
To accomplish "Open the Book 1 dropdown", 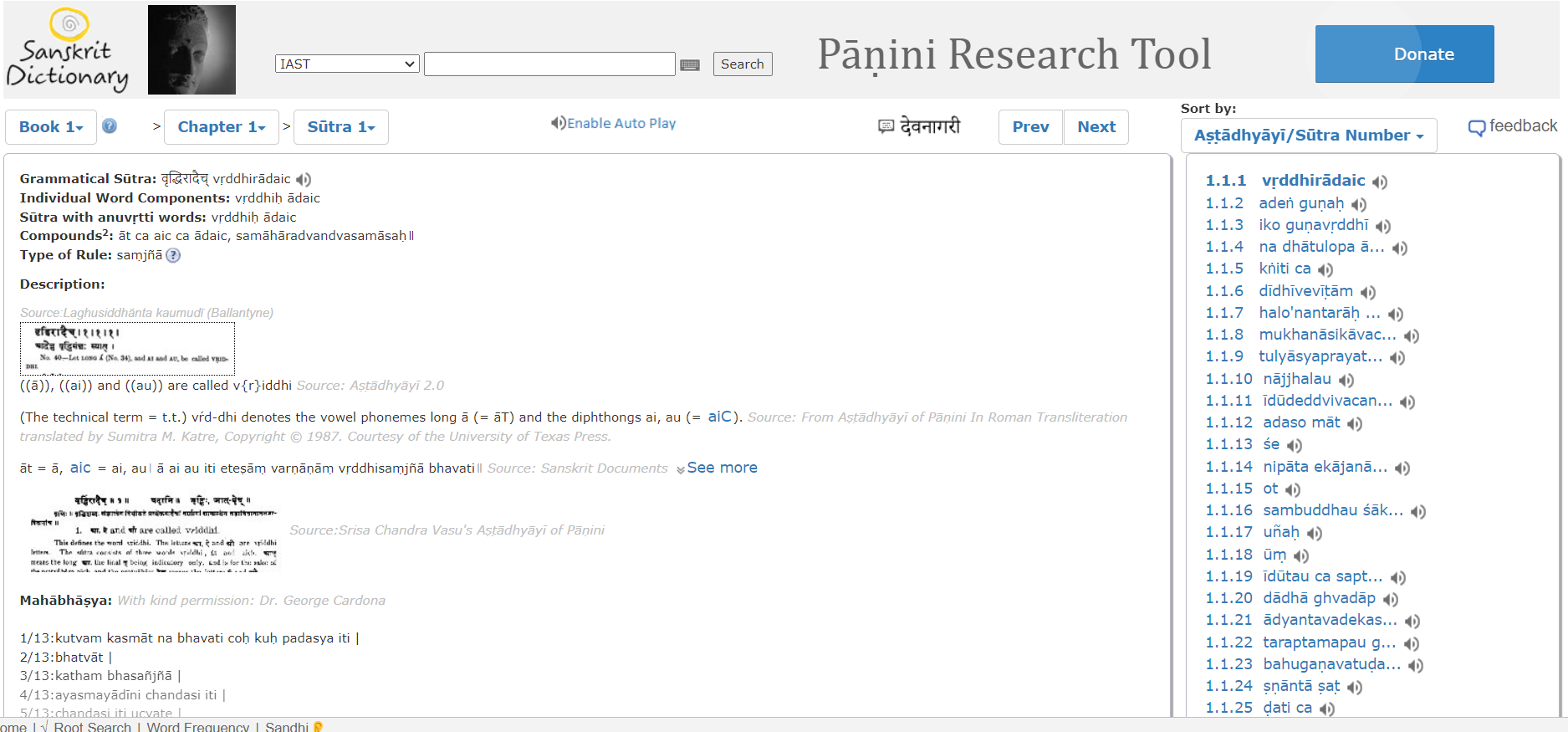I will pos(51,127).
